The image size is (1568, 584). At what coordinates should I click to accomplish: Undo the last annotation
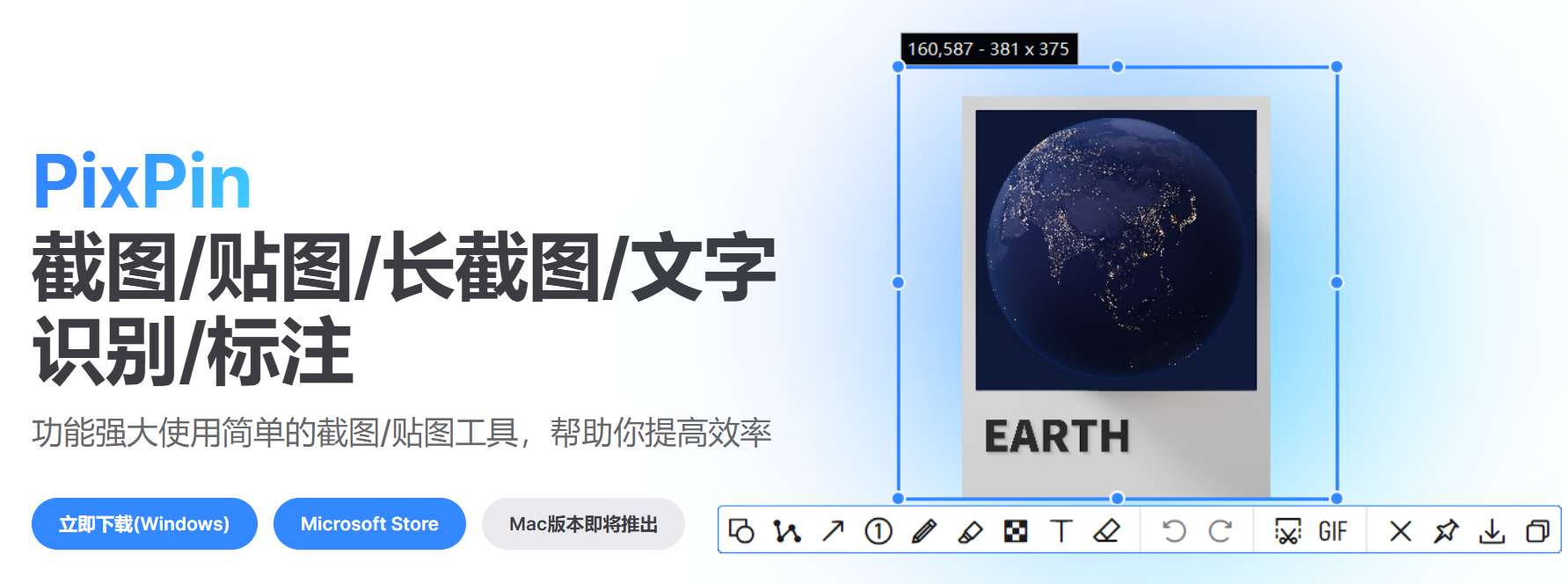coord(1174,530)
